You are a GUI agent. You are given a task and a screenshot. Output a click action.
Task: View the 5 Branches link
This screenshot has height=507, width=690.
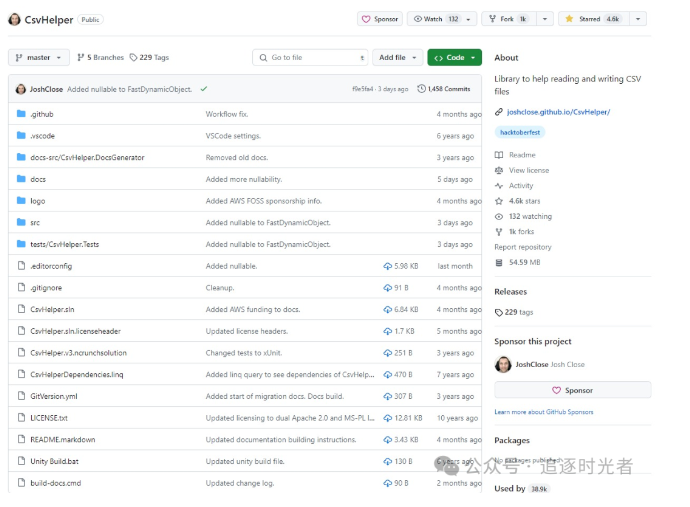101,57
